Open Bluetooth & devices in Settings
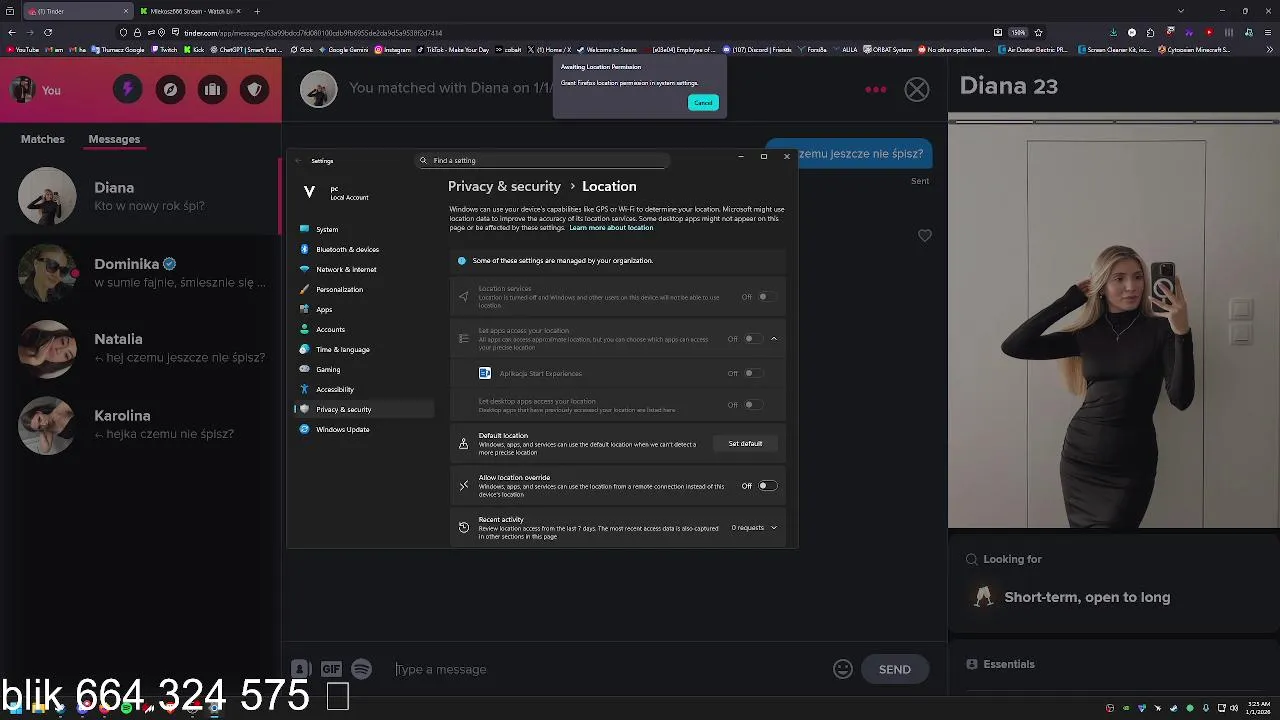The image size is (1280, 720). point(364,249)
